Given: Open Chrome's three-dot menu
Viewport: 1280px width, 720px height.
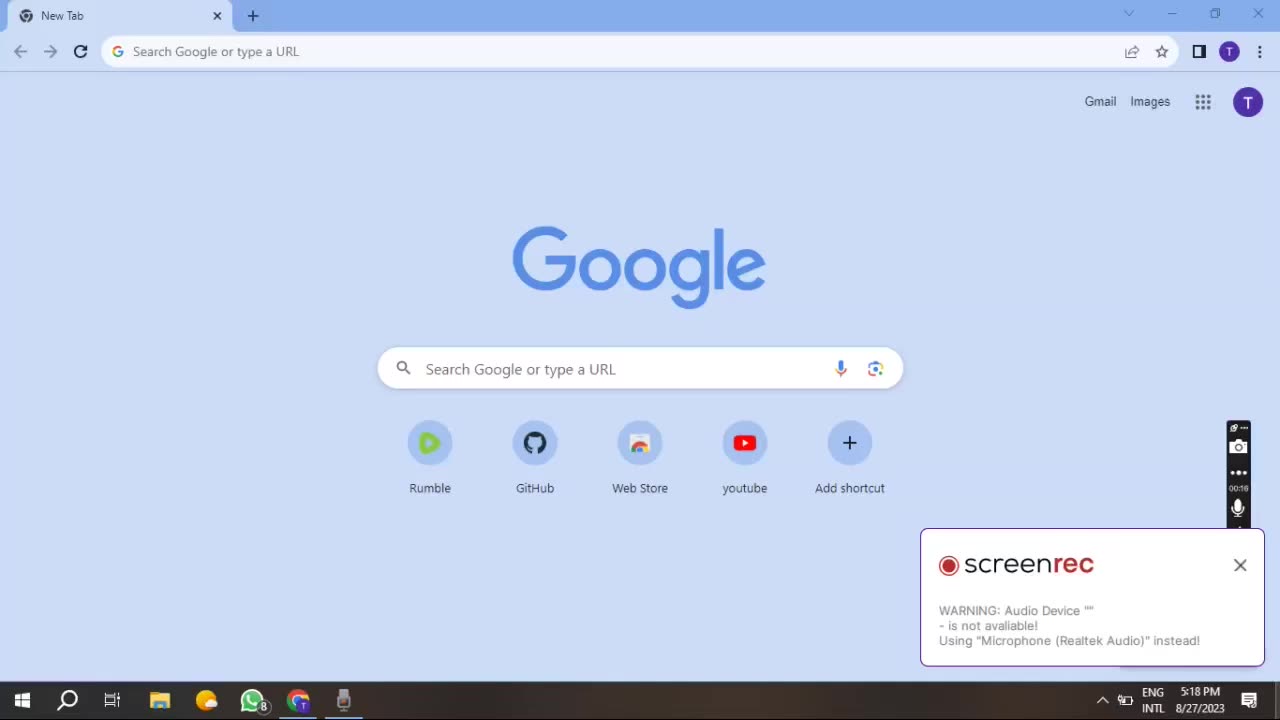Looking at the screenshot, I should (1260, 52).
